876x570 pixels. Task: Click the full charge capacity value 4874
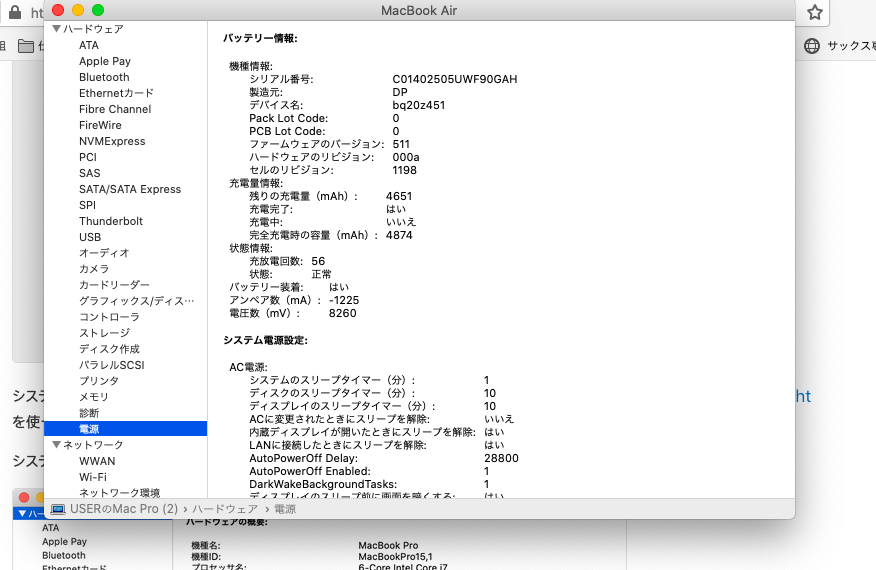tap(399, 235)
